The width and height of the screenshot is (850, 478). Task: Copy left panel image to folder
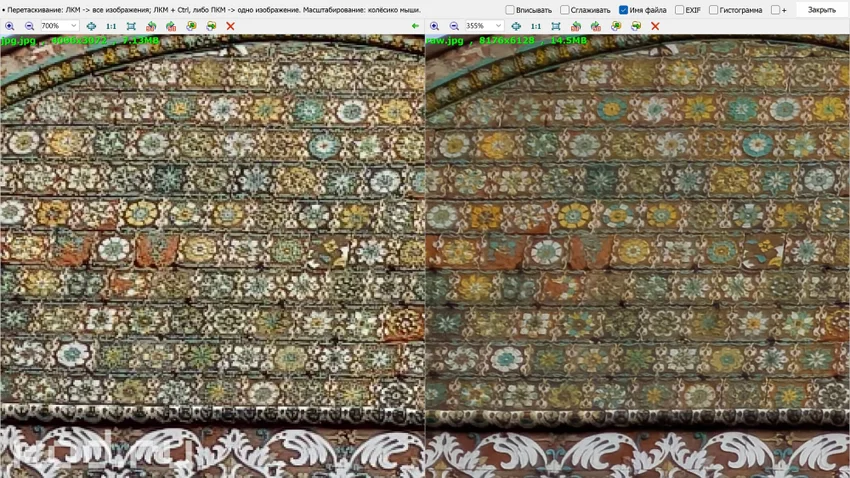191,26
